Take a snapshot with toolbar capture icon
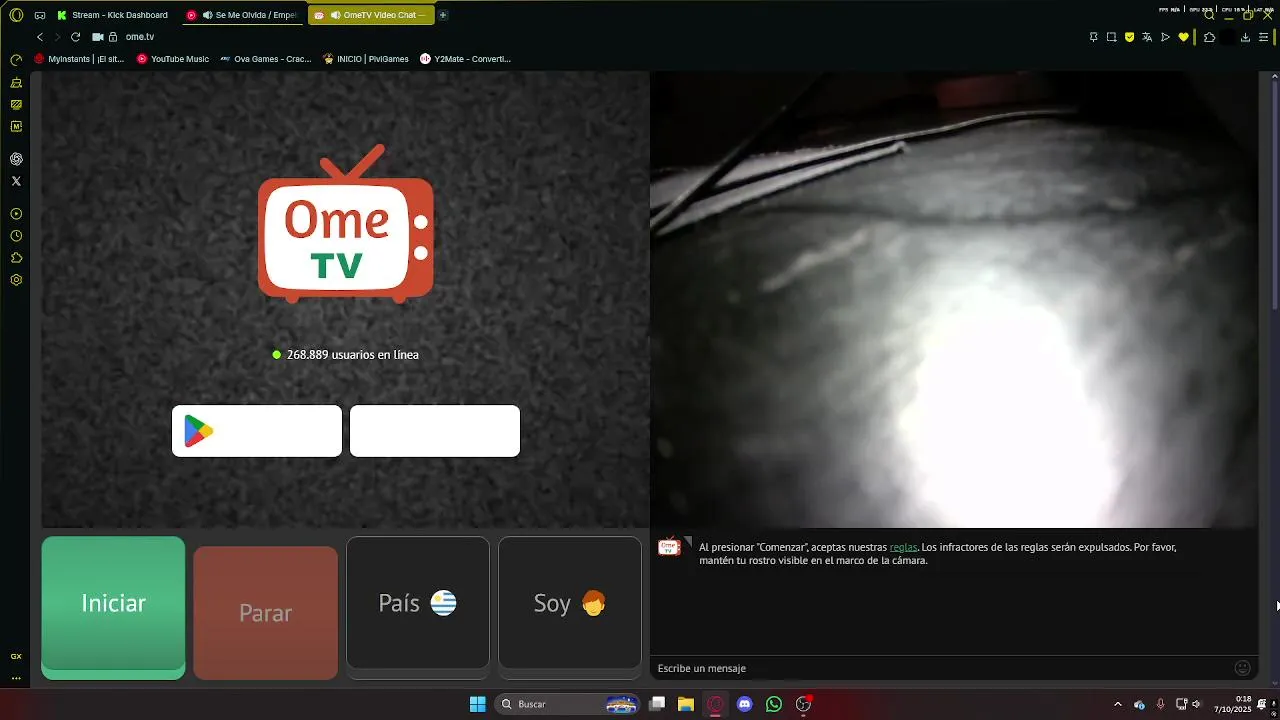 1111,37
